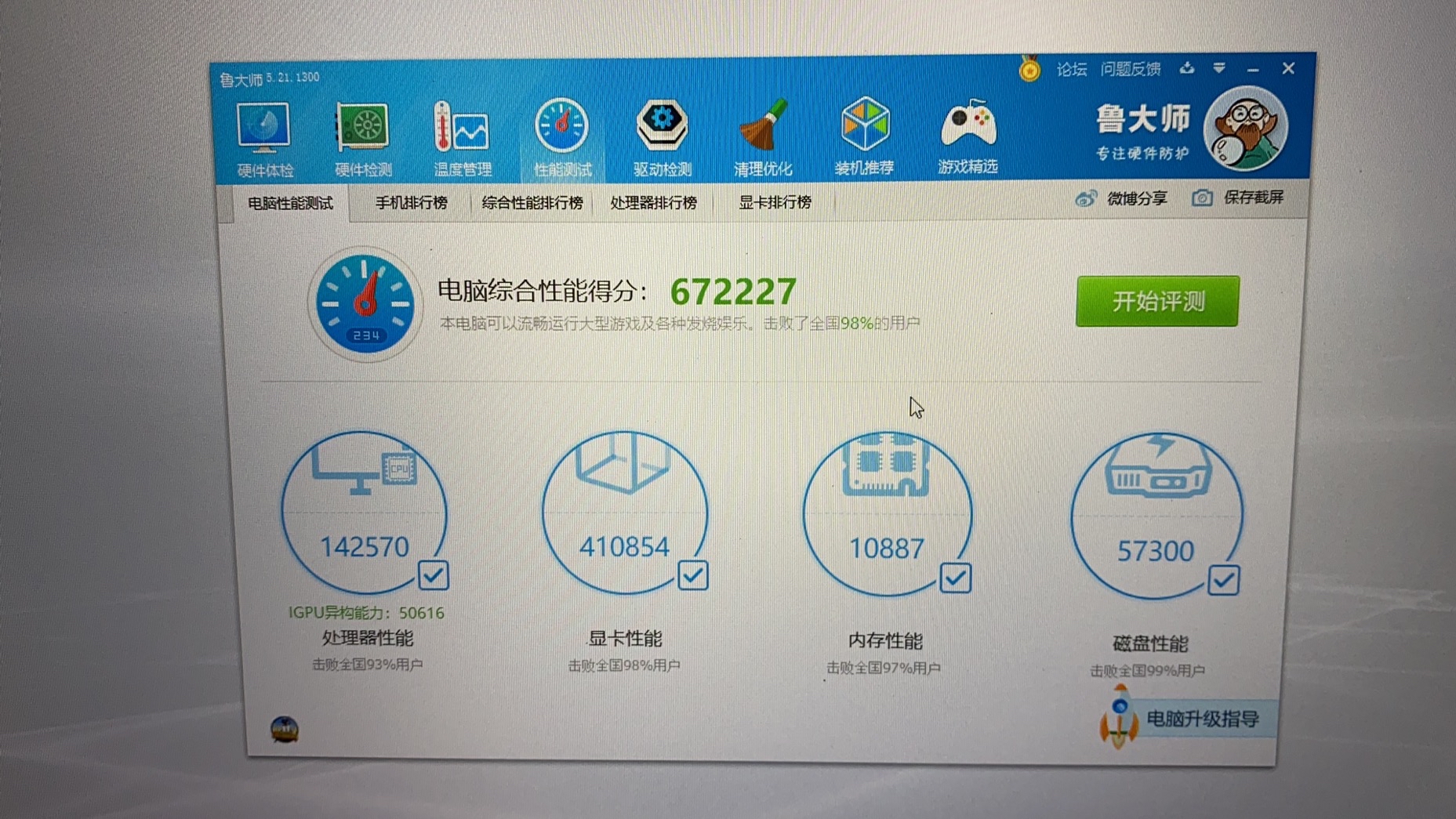
Task: Minimize the 鲁大师 window
Action: click(1253, 70)
